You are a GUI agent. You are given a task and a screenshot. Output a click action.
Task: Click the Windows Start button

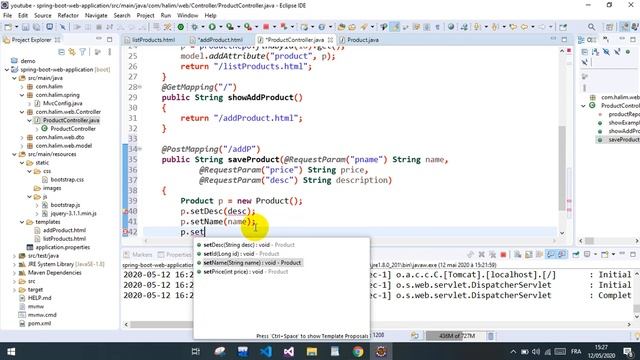pyautogui.click(x=11, y=351)
